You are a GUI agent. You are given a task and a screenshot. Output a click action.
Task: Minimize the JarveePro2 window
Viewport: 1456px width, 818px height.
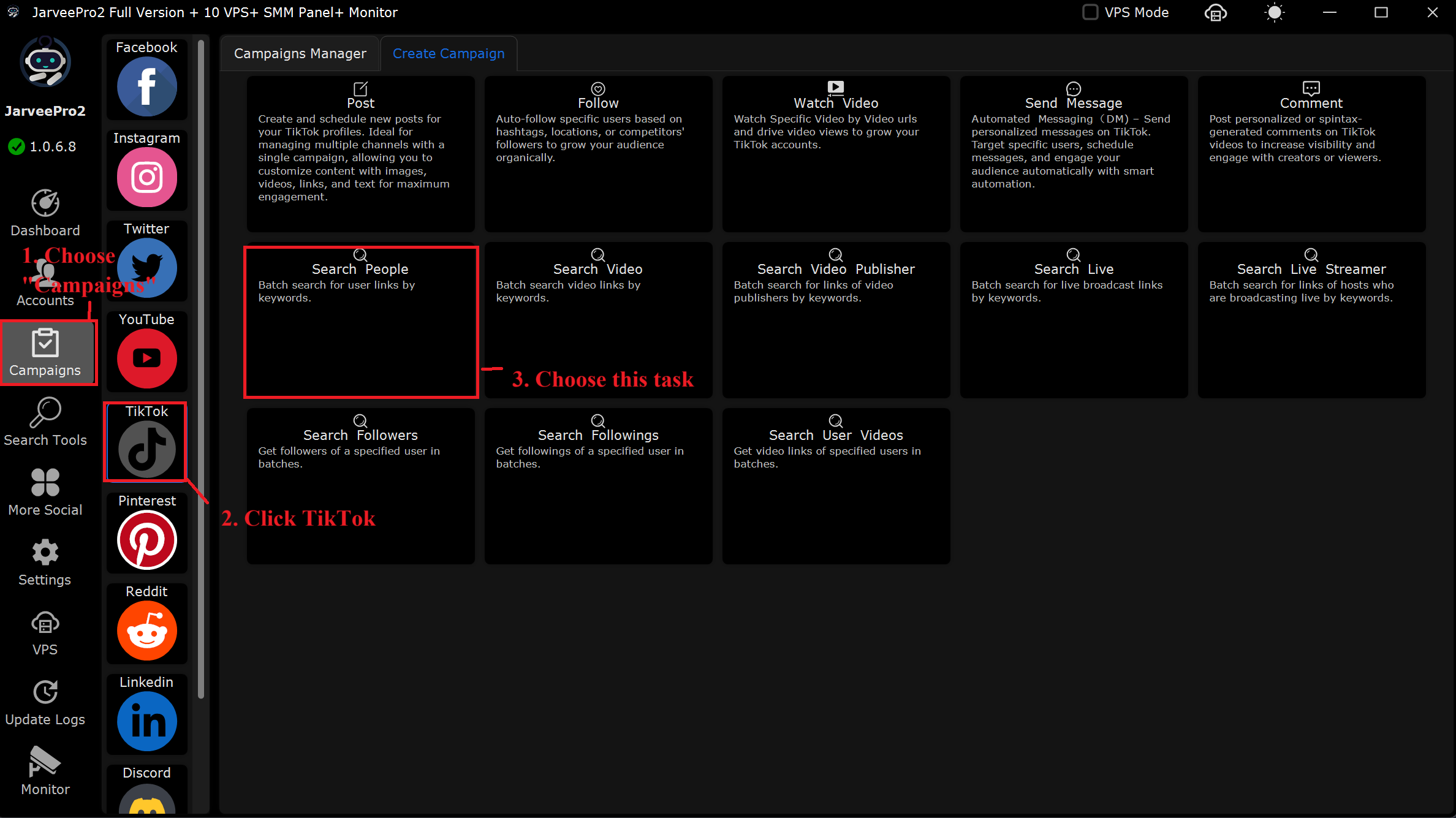tap(1330, 12)
